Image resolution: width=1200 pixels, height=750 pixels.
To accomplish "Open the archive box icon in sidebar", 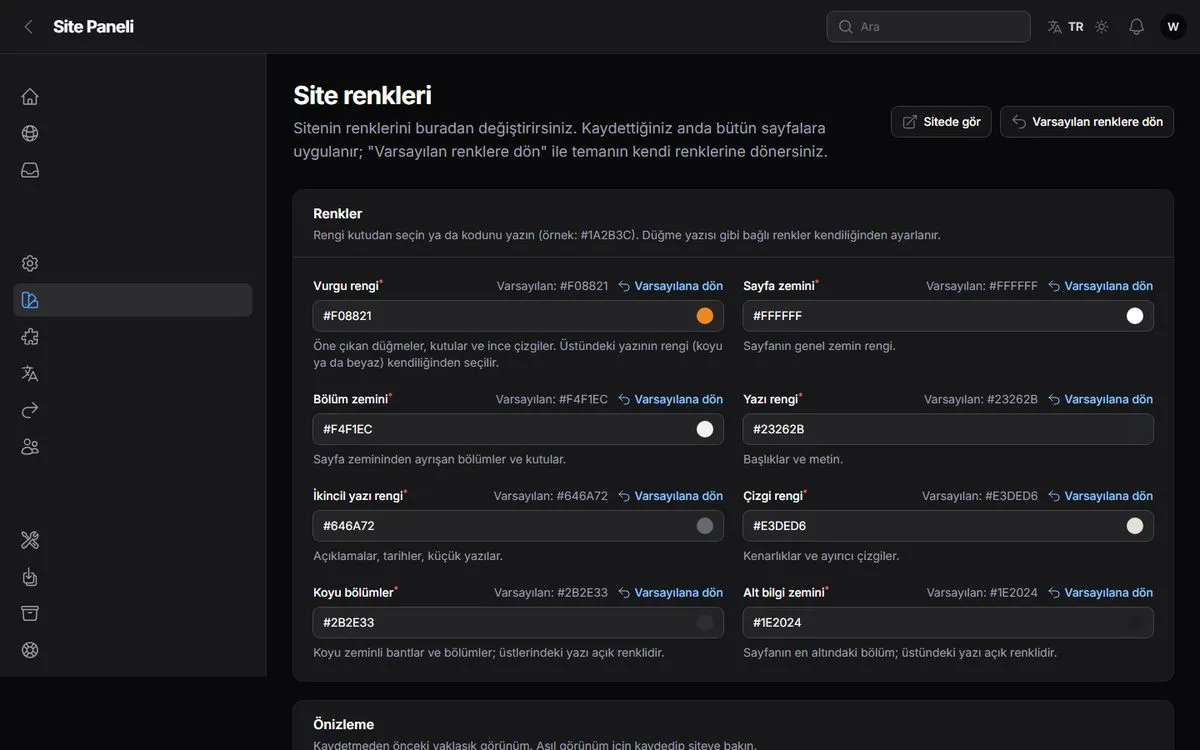I will tap(30, 613).
